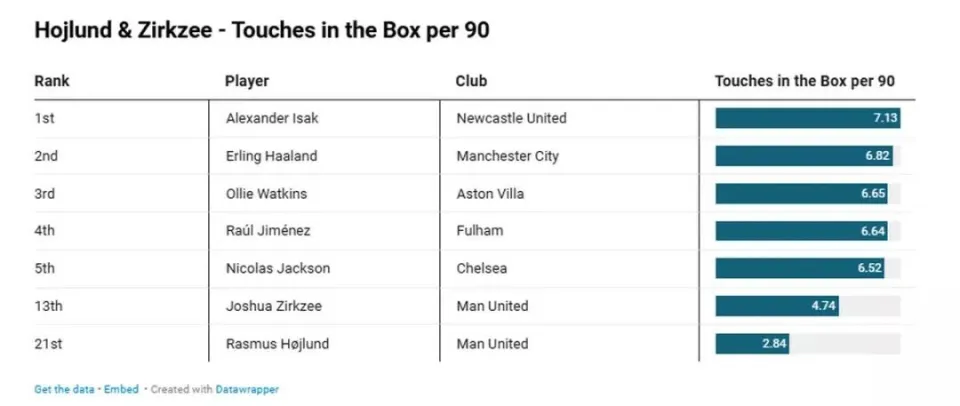Select the Player column header

coord(247,81)
